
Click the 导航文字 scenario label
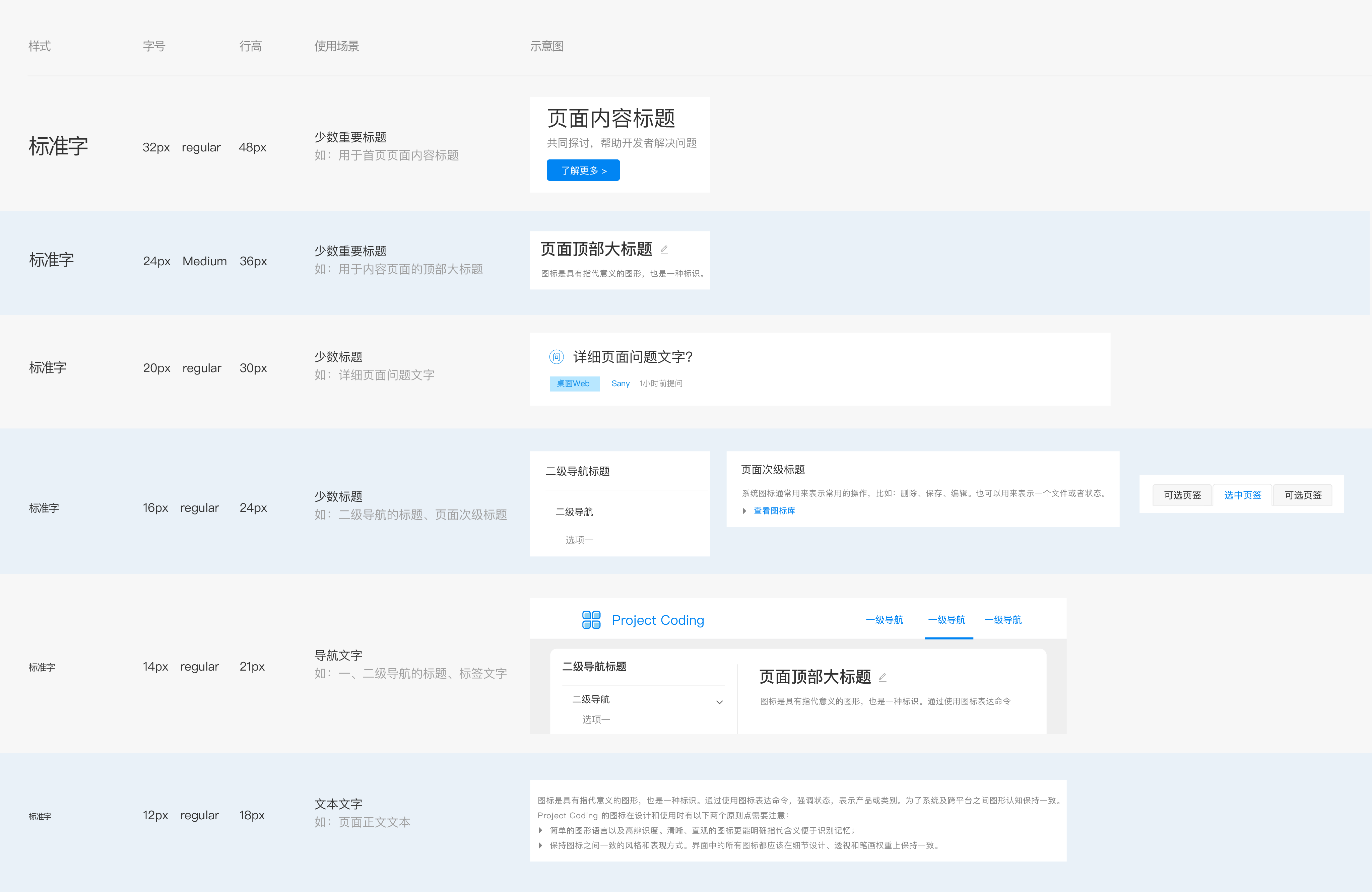click(338, 655)
